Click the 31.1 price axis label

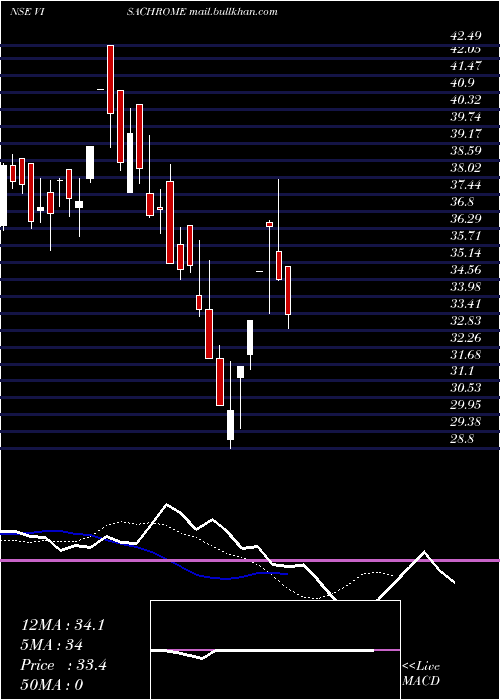tap(462, 371)
